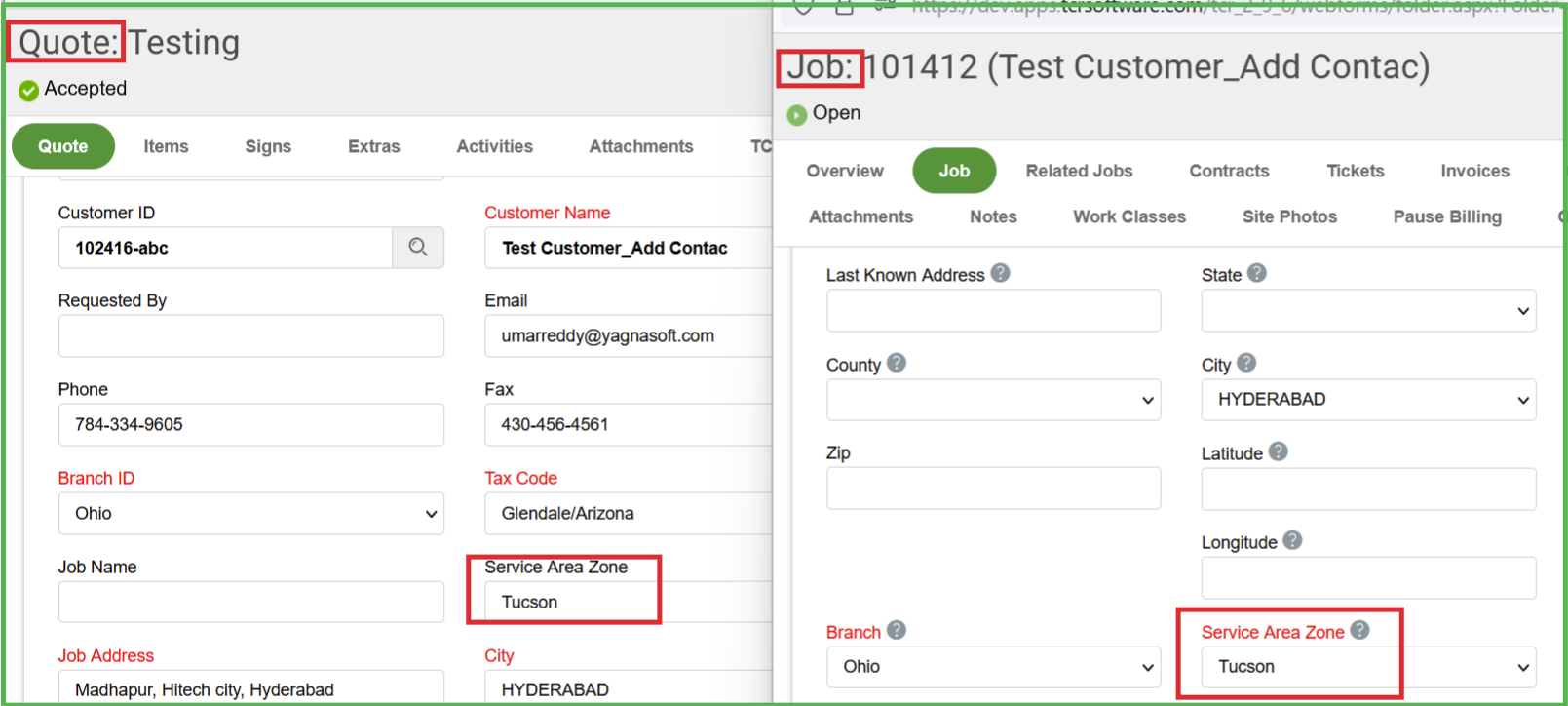Click into the Zip text field
Image resolution: width=1568 pixels, height=706 pixels.
point(993,489)
